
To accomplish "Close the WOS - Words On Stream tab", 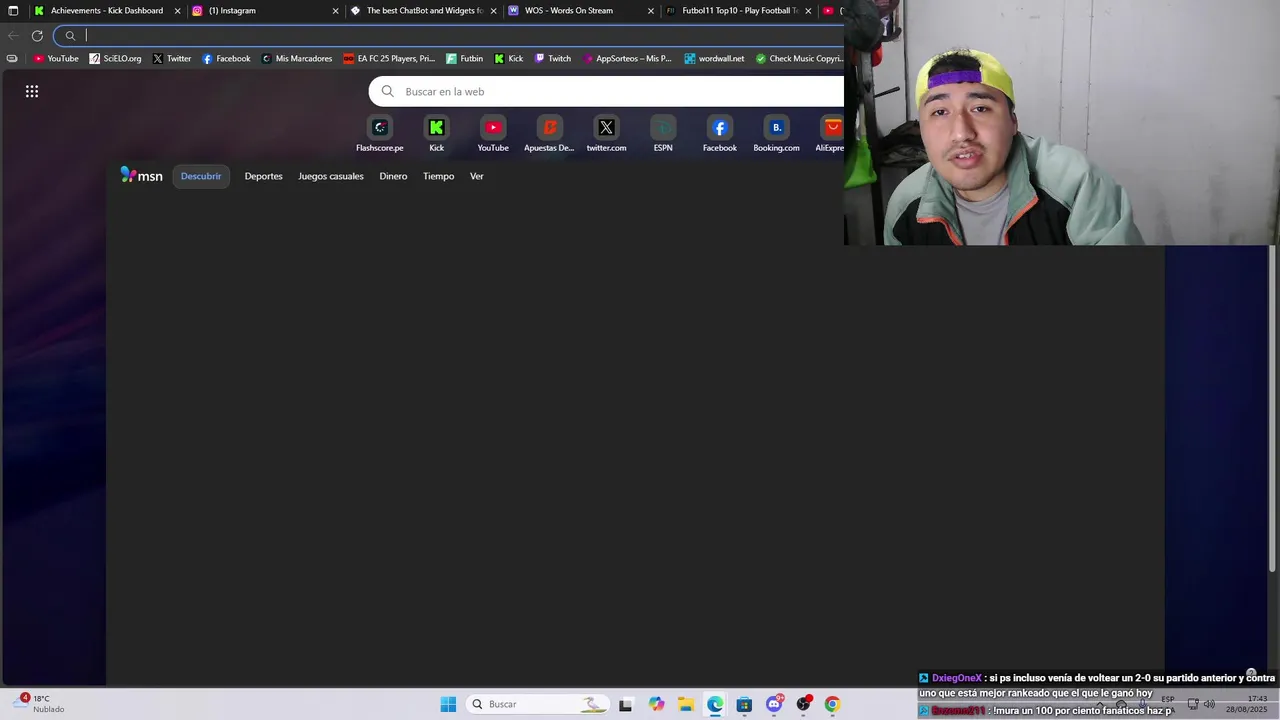I will [x=651, y=11].
